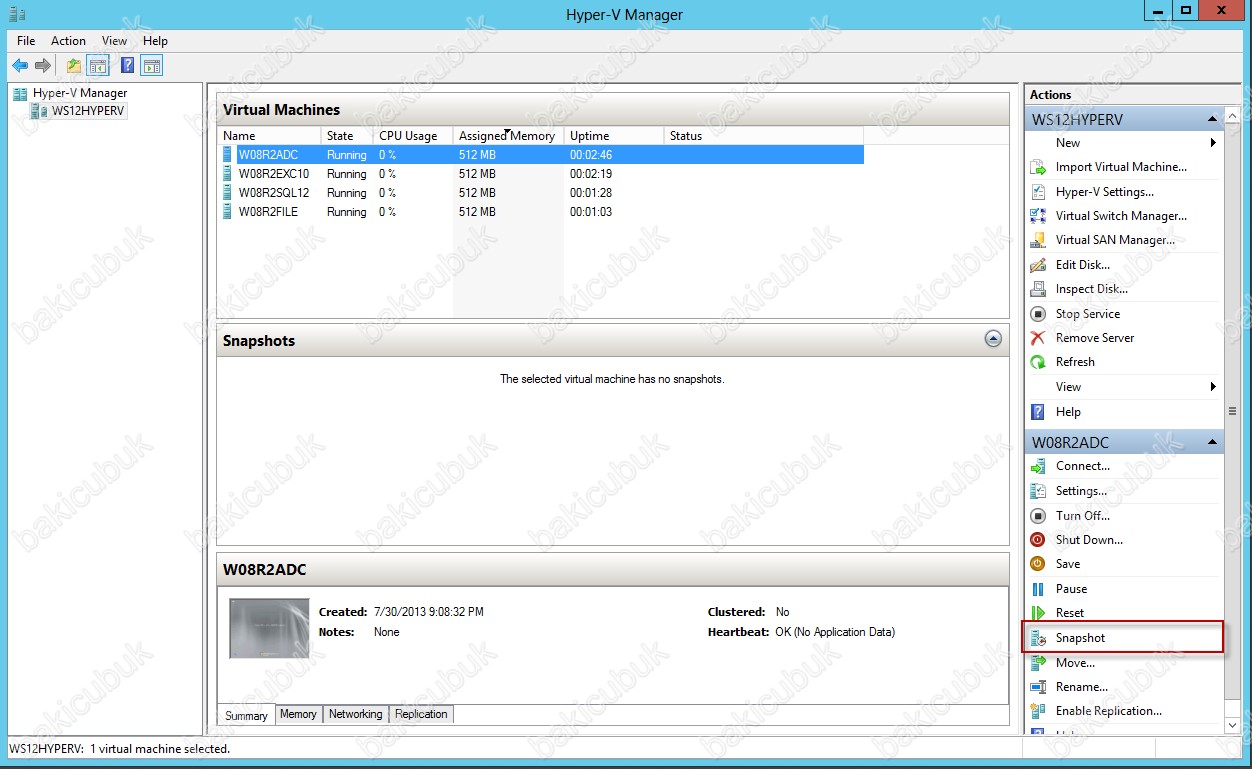This screenshot has width=1252, height=769.
Task: Open the View menu in the menu bar
Action: coord(114,41)
